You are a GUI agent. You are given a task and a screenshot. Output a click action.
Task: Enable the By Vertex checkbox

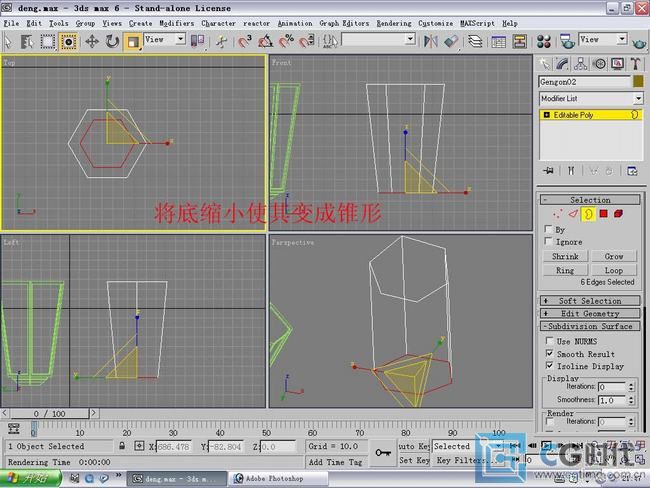549,229
